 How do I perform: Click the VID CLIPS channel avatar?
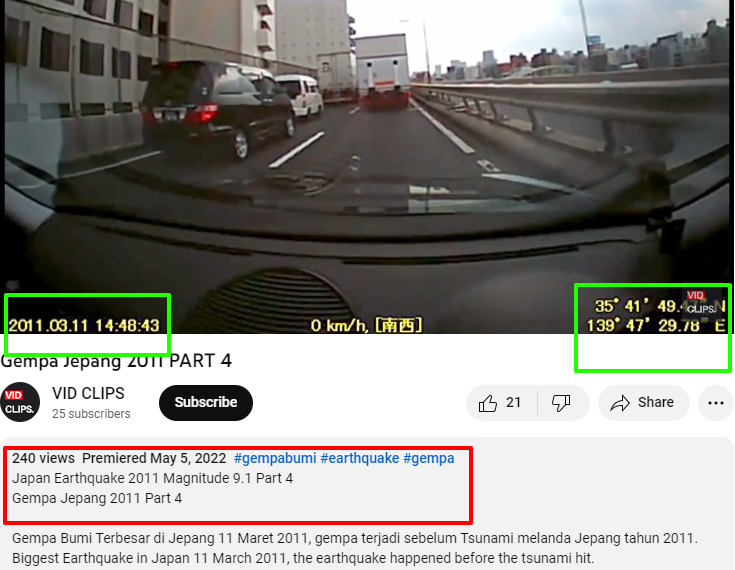pyautogui.click(x=20, y=402)
